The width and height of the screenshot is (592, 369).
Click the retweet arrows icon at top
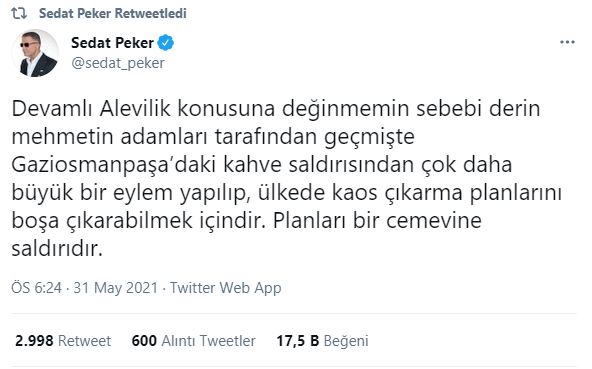click(19, 14)
